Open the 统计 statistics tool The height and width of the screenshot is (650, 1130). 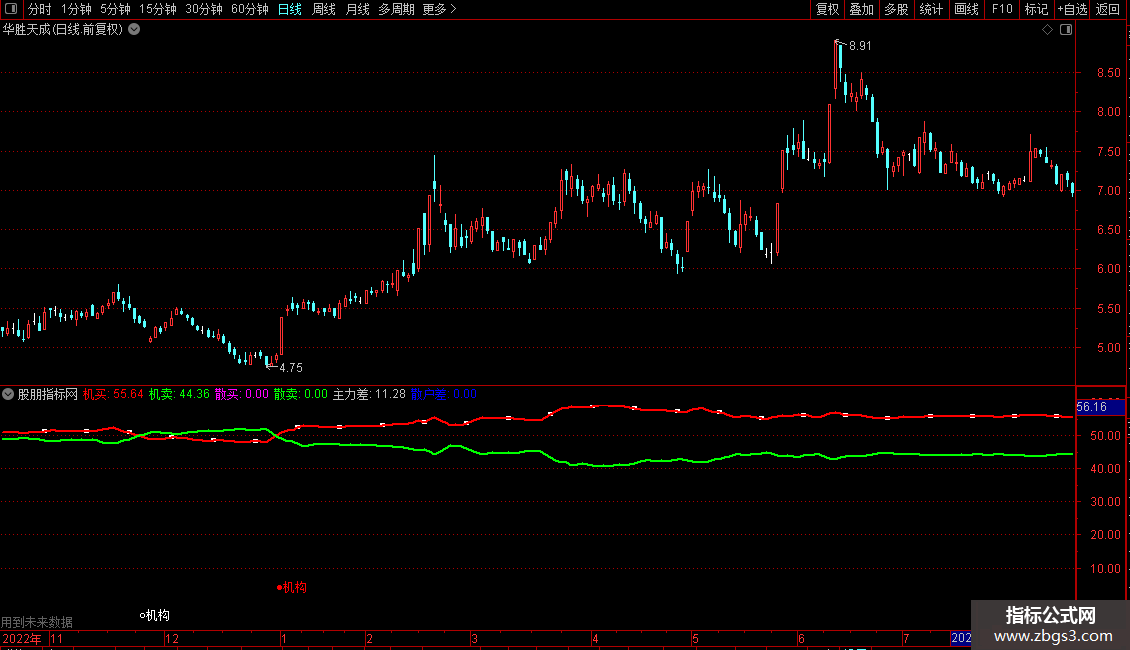(930, 9)
